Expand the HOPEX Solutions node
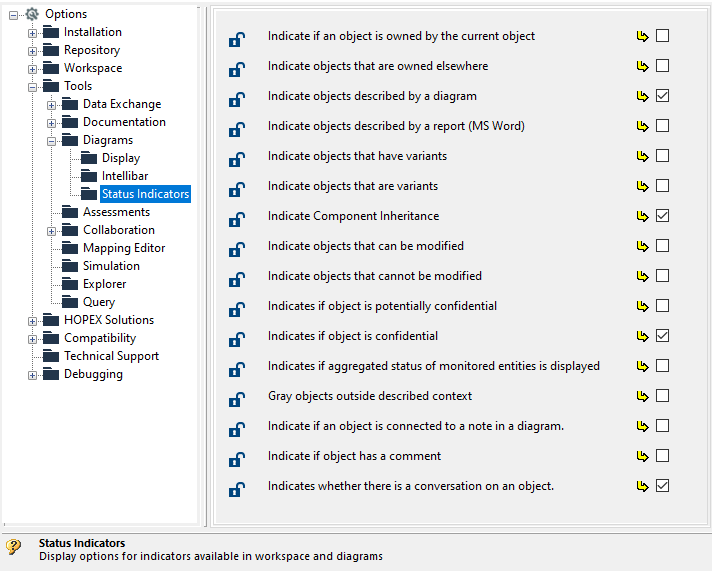Image resolution: width=712 pixels, height=571 pixels. tap(32, 321)
